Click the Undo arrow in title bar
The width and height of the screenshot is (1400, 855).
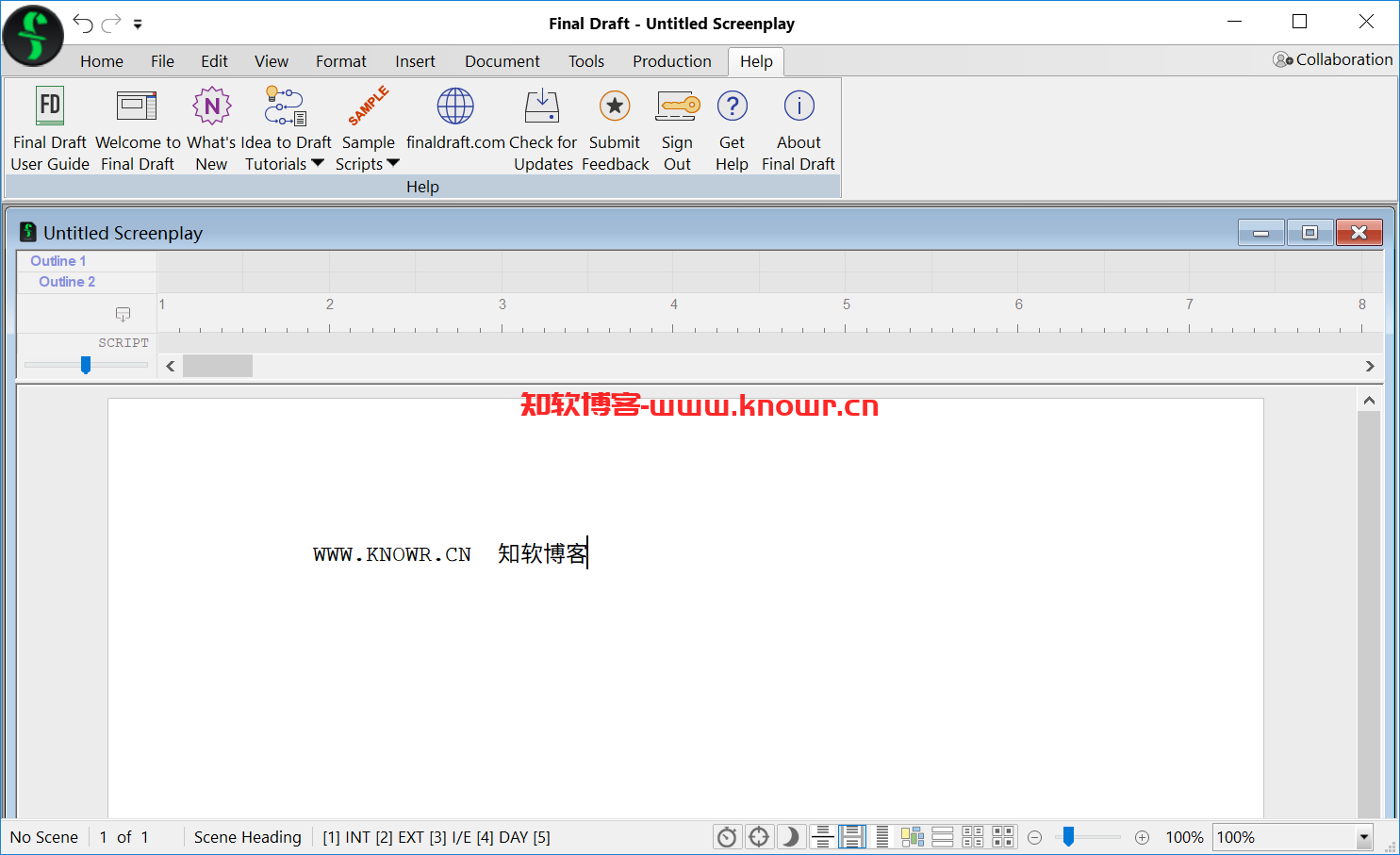tap(83, 24)
